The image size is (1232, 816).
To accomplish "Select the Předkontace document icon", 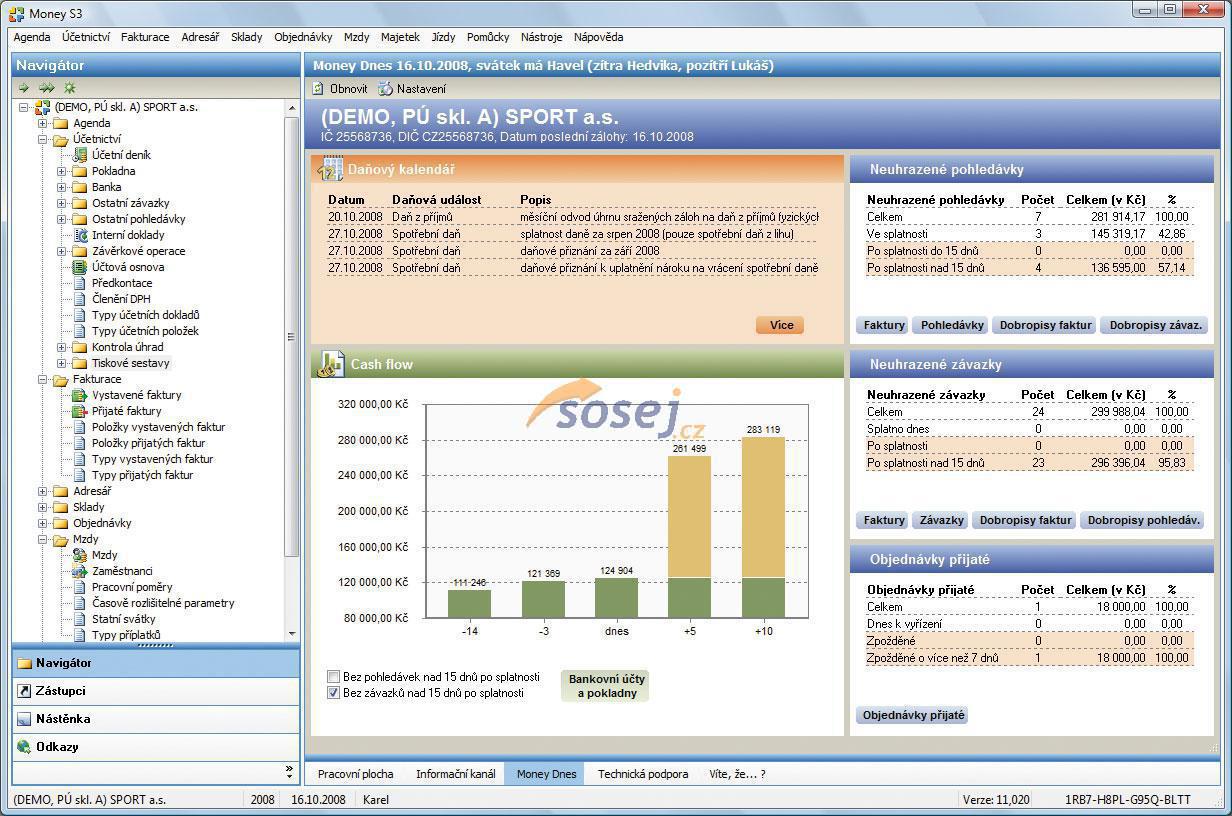I will (80, 283).
